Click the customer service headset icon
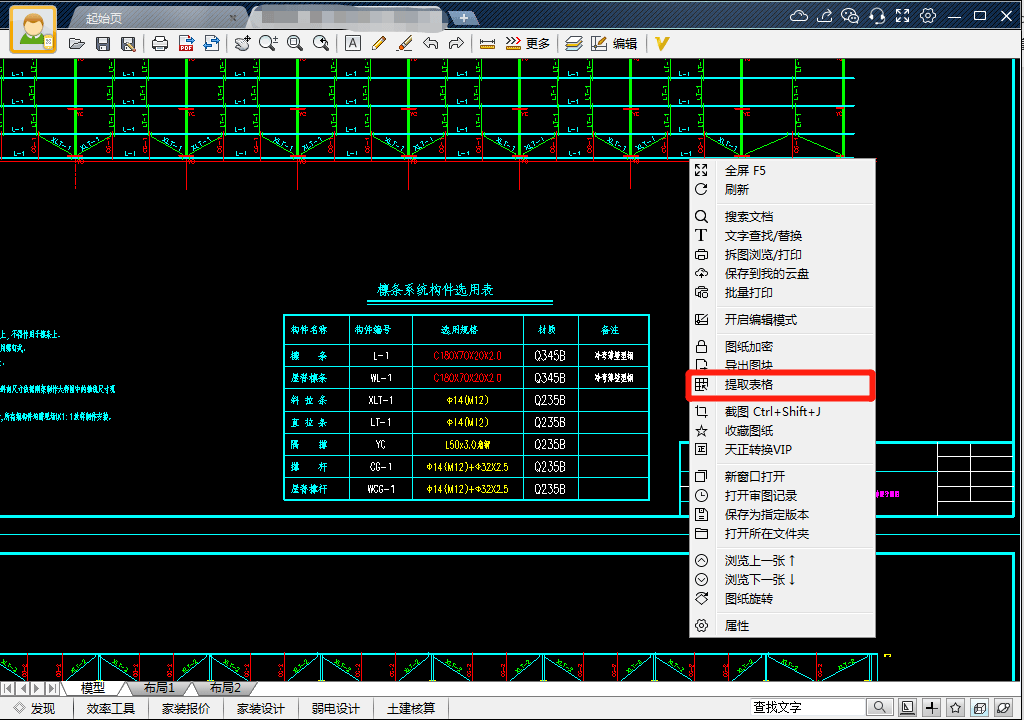The image size is (1024, 720). click(x=877, y=16)
